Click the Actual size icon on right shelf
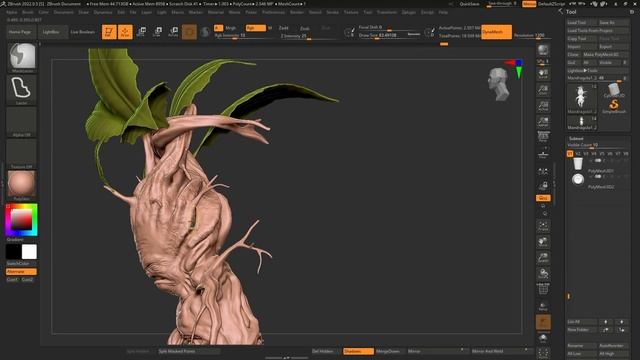The height and width of the screenshot is (360, 640). tap(543, 106)
